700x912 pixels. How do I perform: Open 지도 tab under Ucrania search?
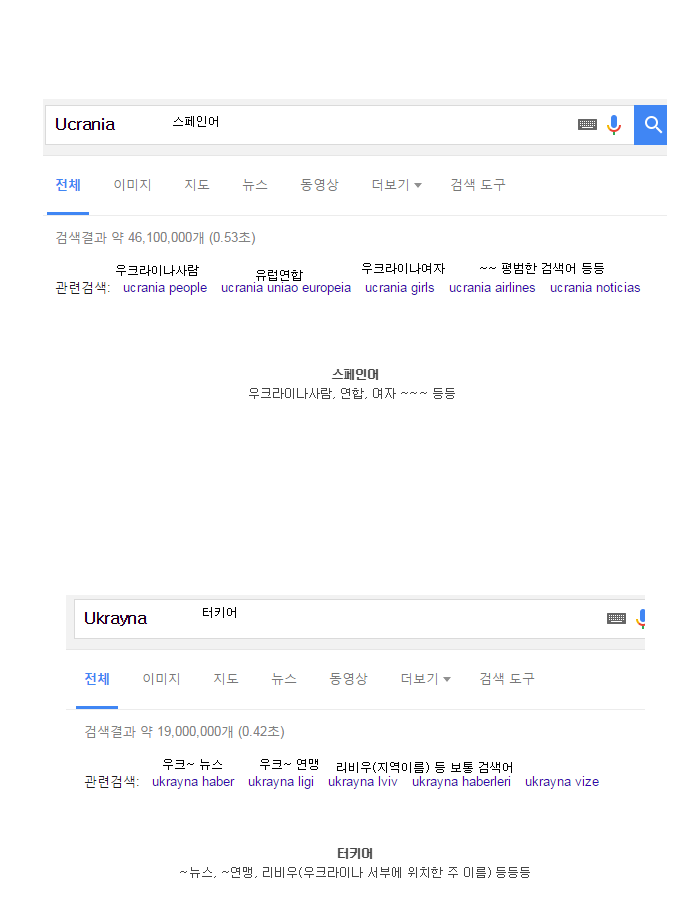click(x=197, y=185)
